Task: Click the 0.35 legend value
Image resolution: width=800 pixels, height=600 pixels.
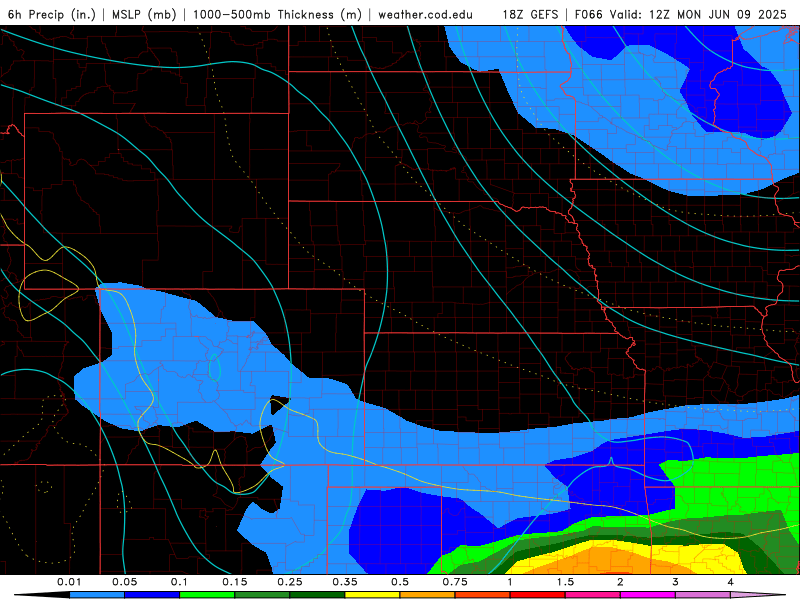Action: 345,582
